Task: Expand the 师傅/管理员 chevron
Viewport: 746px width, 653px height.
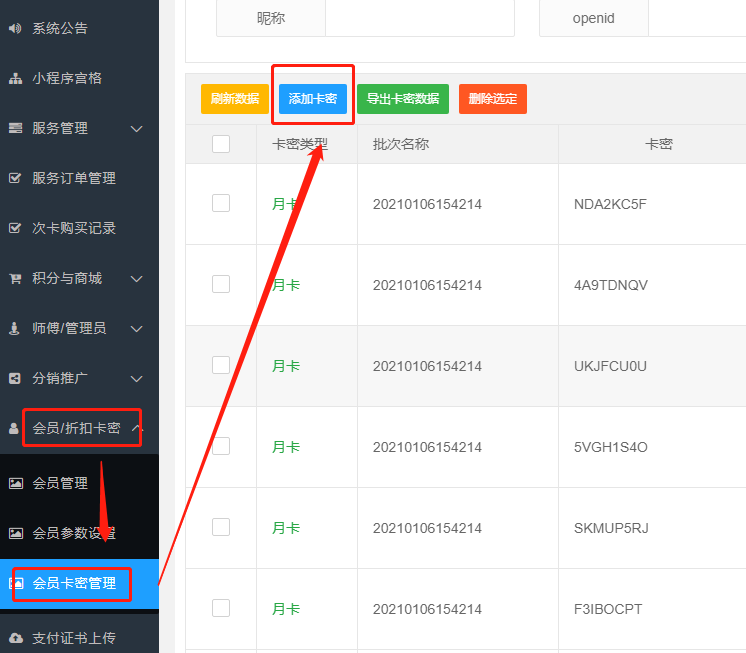Action: pos(137,329)
